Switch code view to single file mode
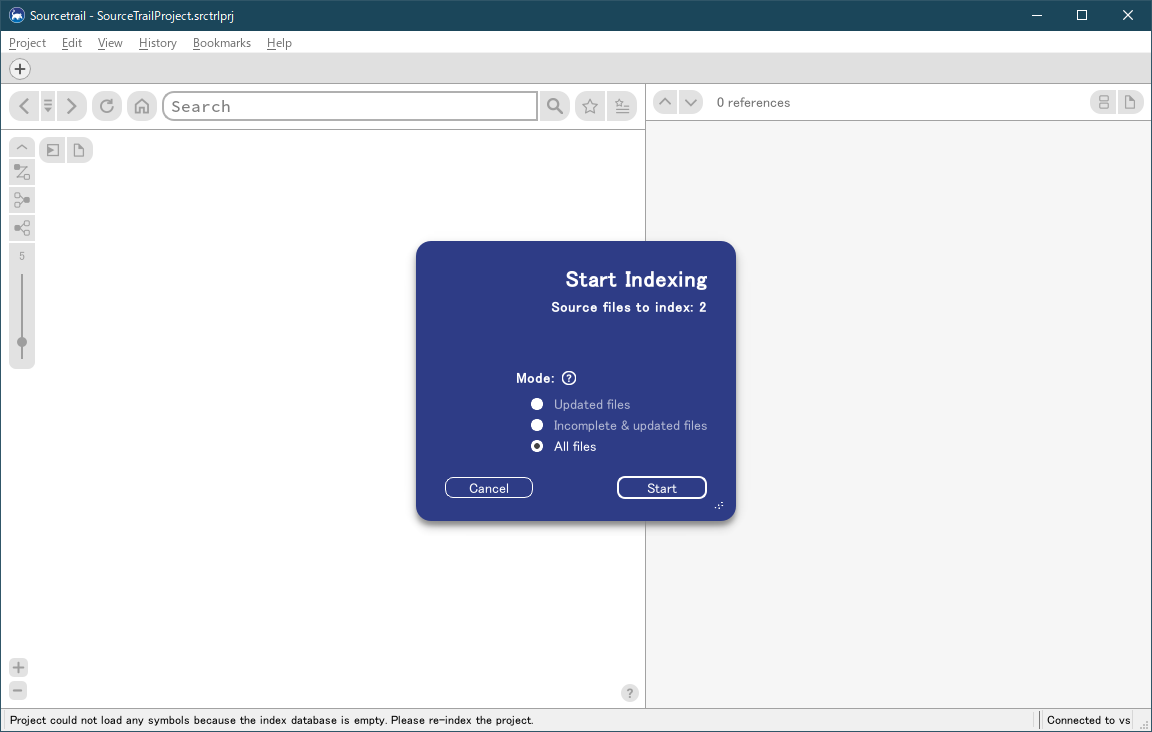The image size is (1152, 732). click(x=1130, y=102)
